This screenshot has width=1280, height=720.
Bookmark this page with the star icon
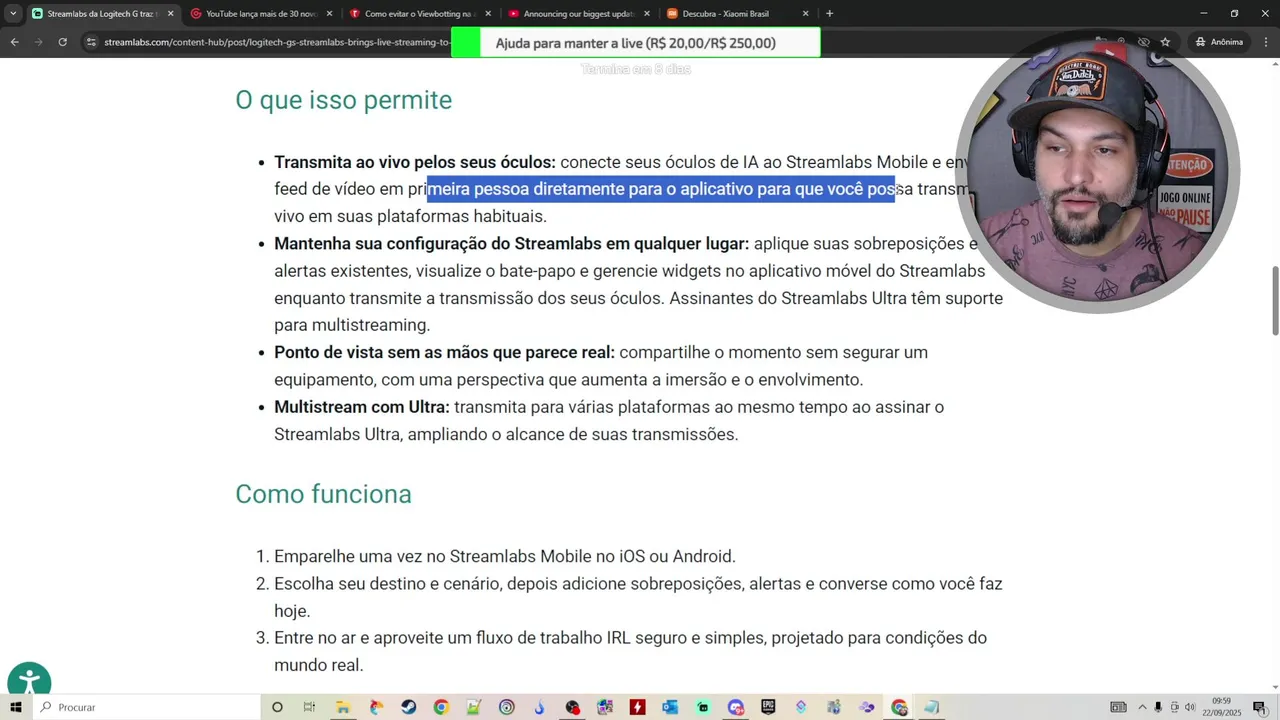[1165, 42]
